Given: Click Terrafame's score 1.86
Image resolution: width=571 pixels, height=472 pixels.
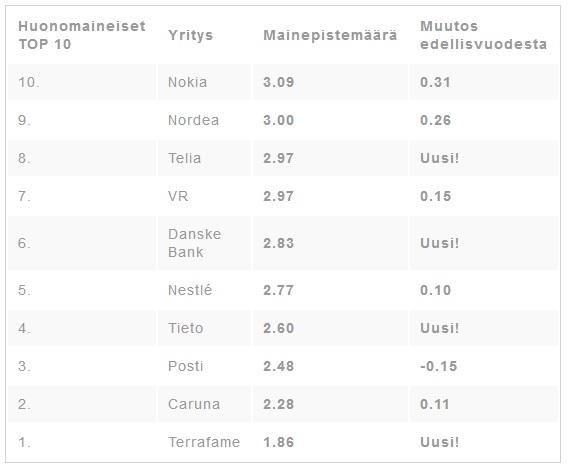Looking at the screenshot, I should pos(279,442).
